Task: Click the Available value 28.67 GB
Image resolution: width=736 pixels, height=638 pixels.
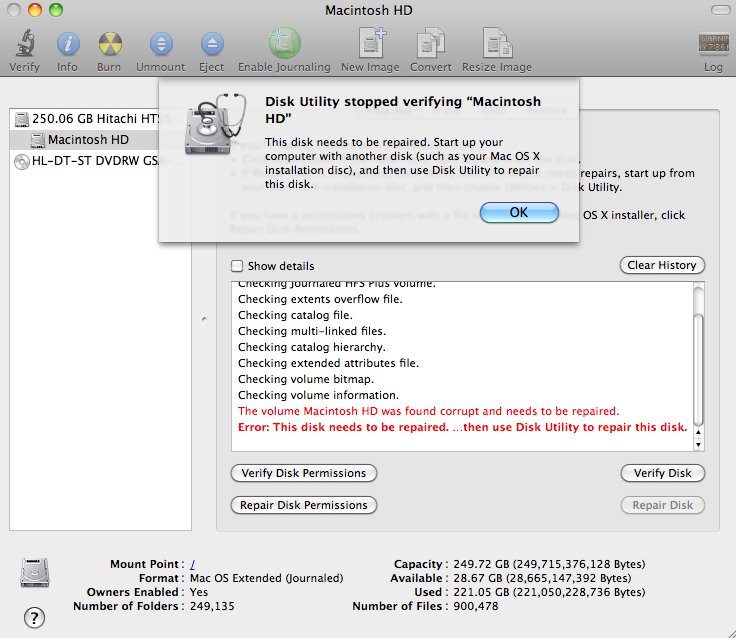Action: pyautogui.click(x=542, y=578)
